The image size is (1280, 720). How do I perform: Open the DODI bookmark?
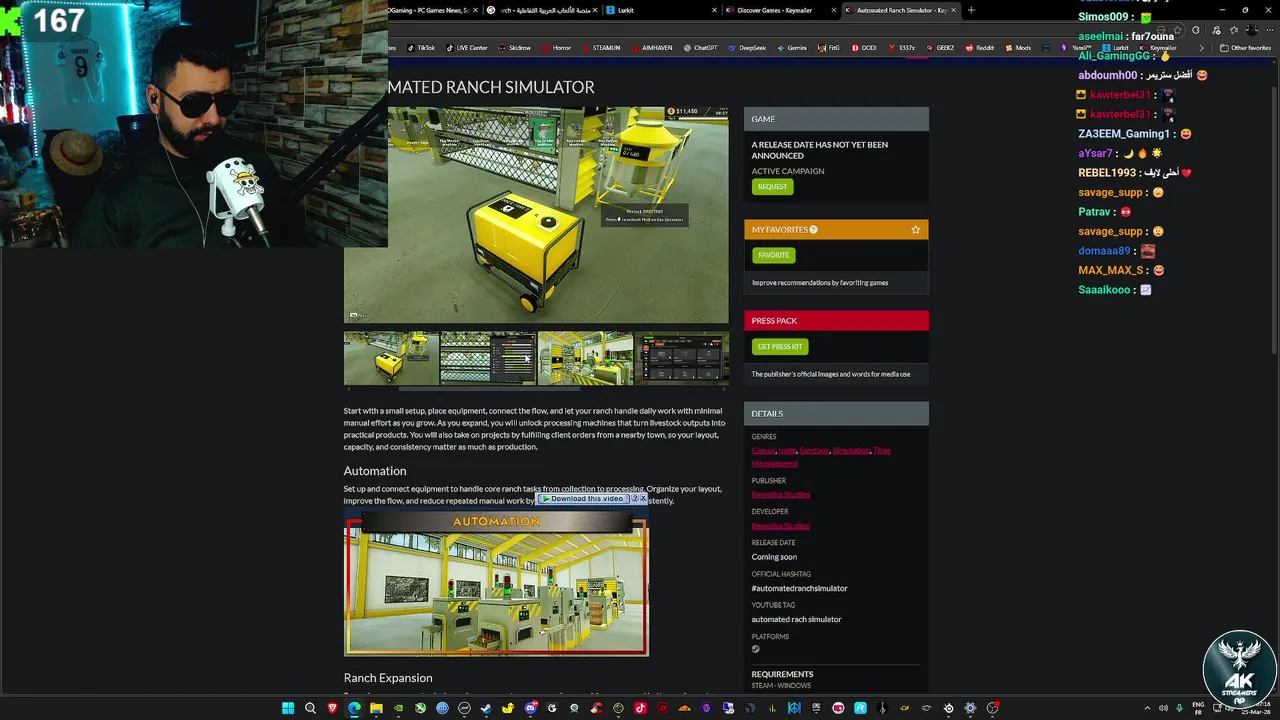(x=864, y=48)
